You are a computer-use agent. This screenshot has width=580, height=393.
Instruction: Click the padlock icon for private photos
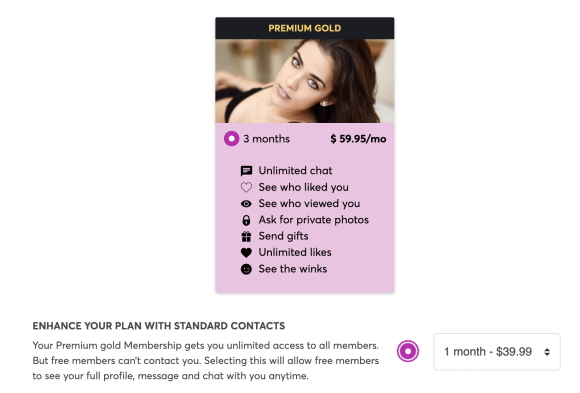click(246, 220)
